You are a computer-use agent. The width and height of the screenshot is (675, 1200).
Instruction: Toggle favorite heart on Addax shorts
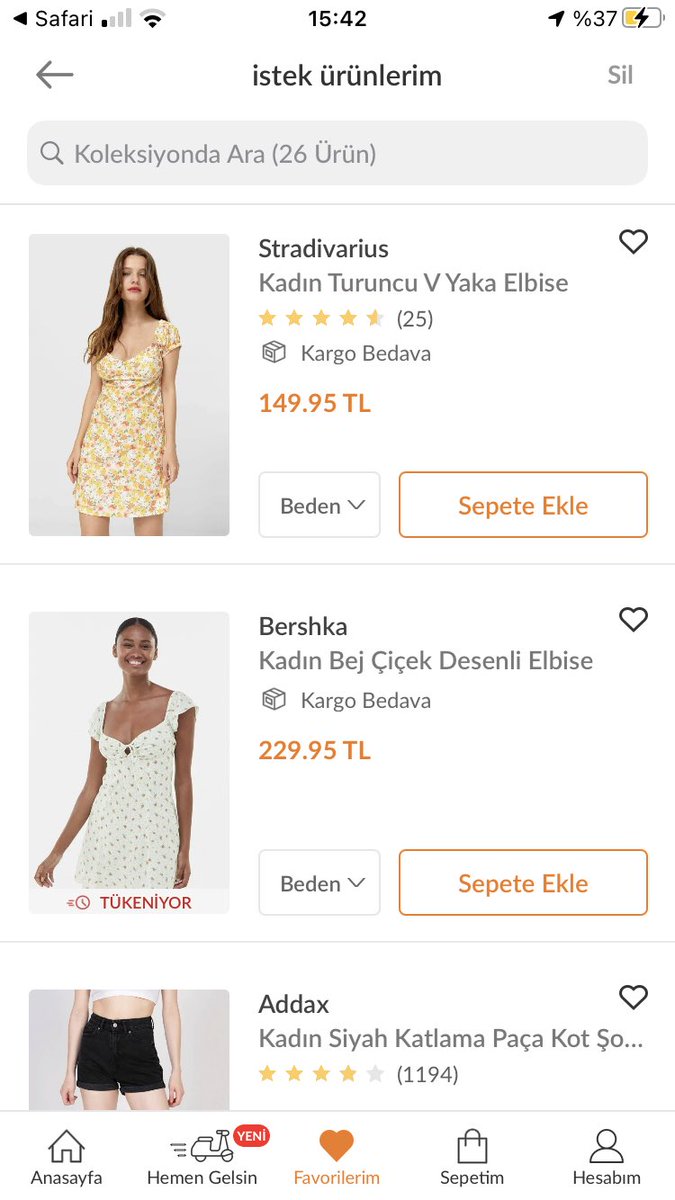pos(633,997)
